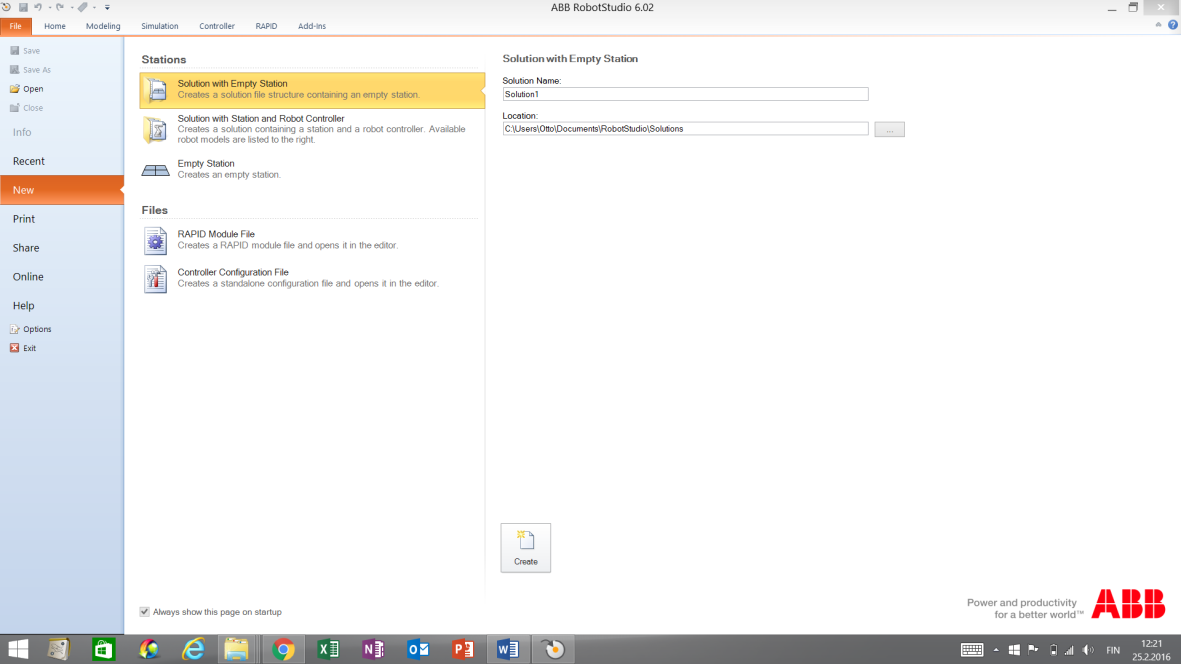Screen dimensions: 1181x664
Task: Click the Action Center flag tray icon
Action: point(1033,650)
